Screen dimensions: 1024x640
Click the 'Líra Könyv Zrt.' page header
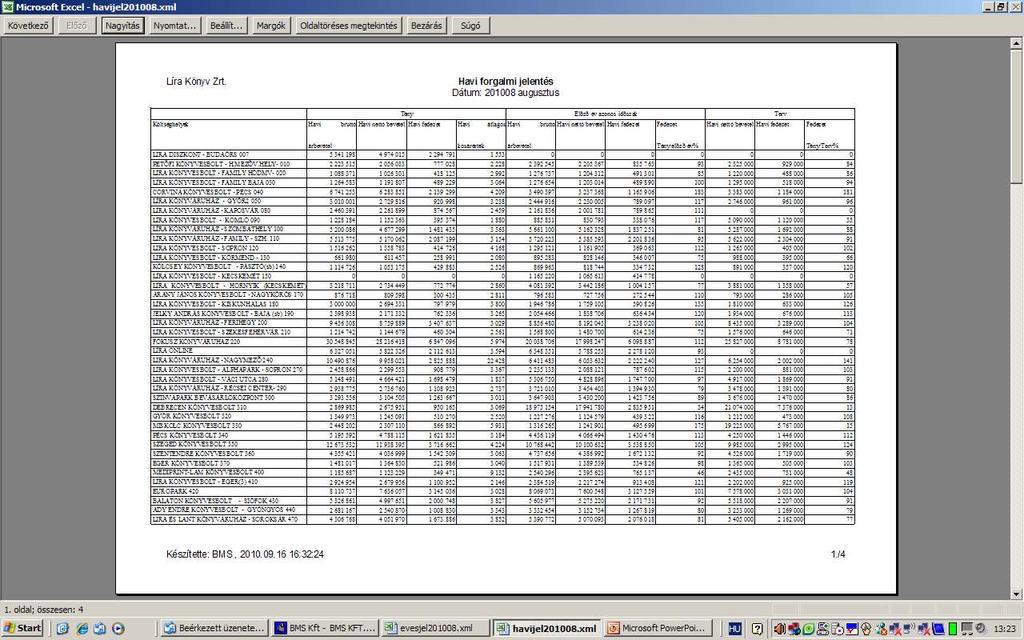tap(196, 82)
